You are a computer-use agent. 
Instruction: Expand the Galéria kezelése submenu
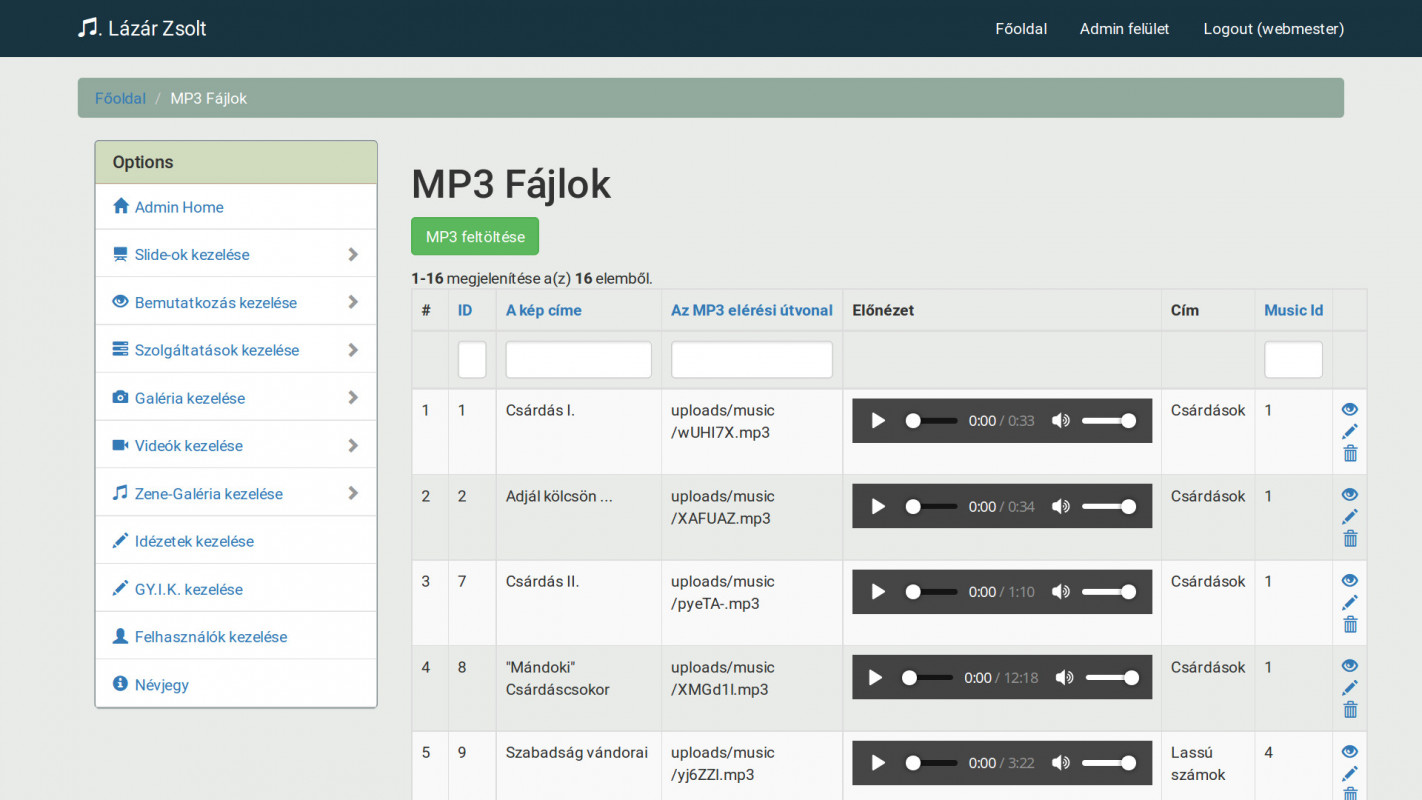point(236,398)
